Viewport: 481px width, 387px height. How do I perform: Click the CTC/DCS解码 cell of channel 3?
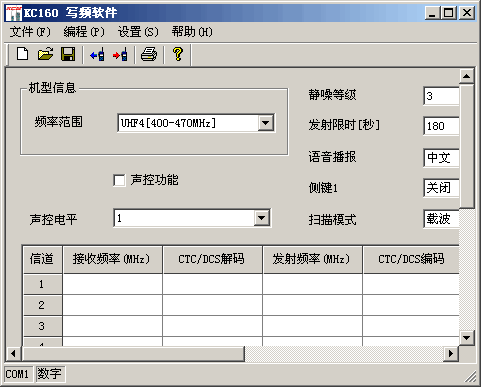212,326
